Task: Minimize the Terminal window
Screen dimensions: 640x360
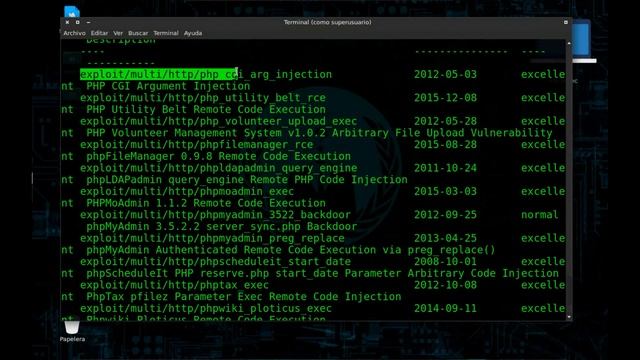Action: [x=88, y=22]
